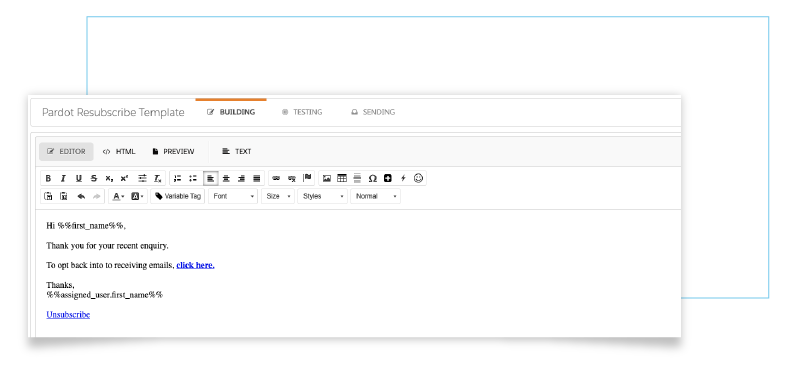Open the Normal paragraph format dropdown

click(x=376, y=197)
